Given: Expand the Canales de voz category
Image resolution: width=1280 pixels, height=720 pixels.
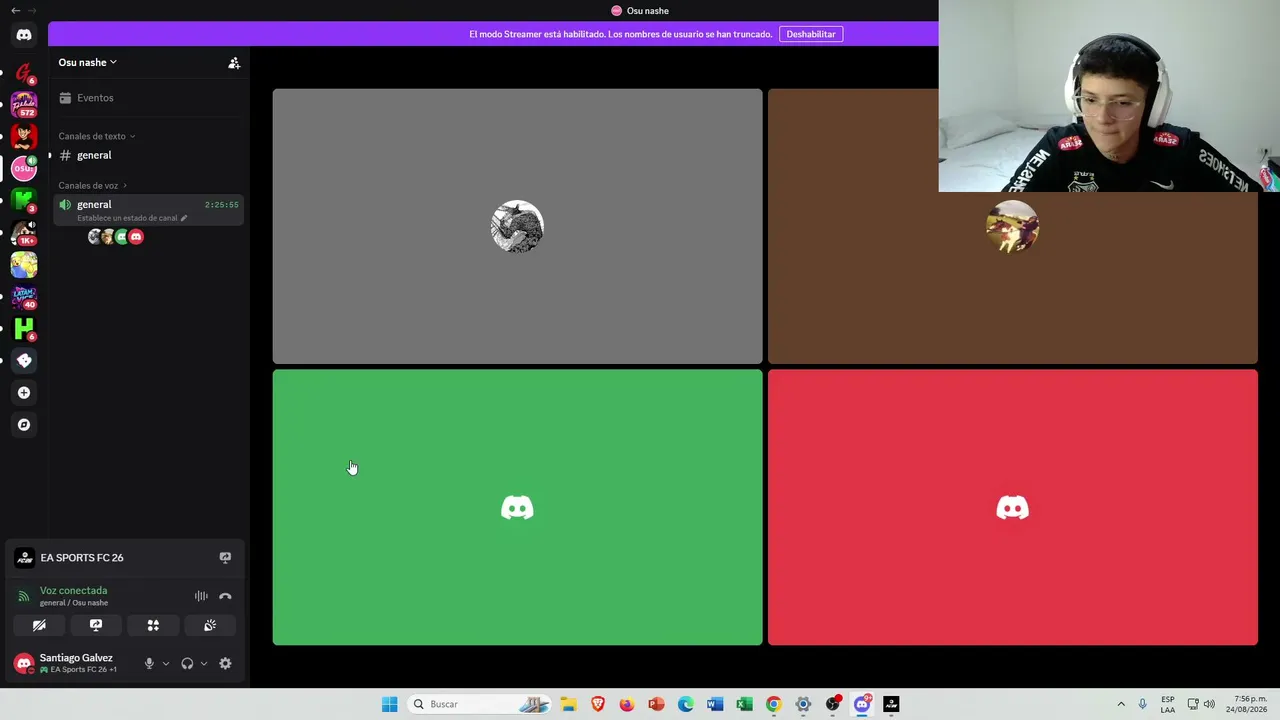Looking at the screenshot, I should point(92,185).
